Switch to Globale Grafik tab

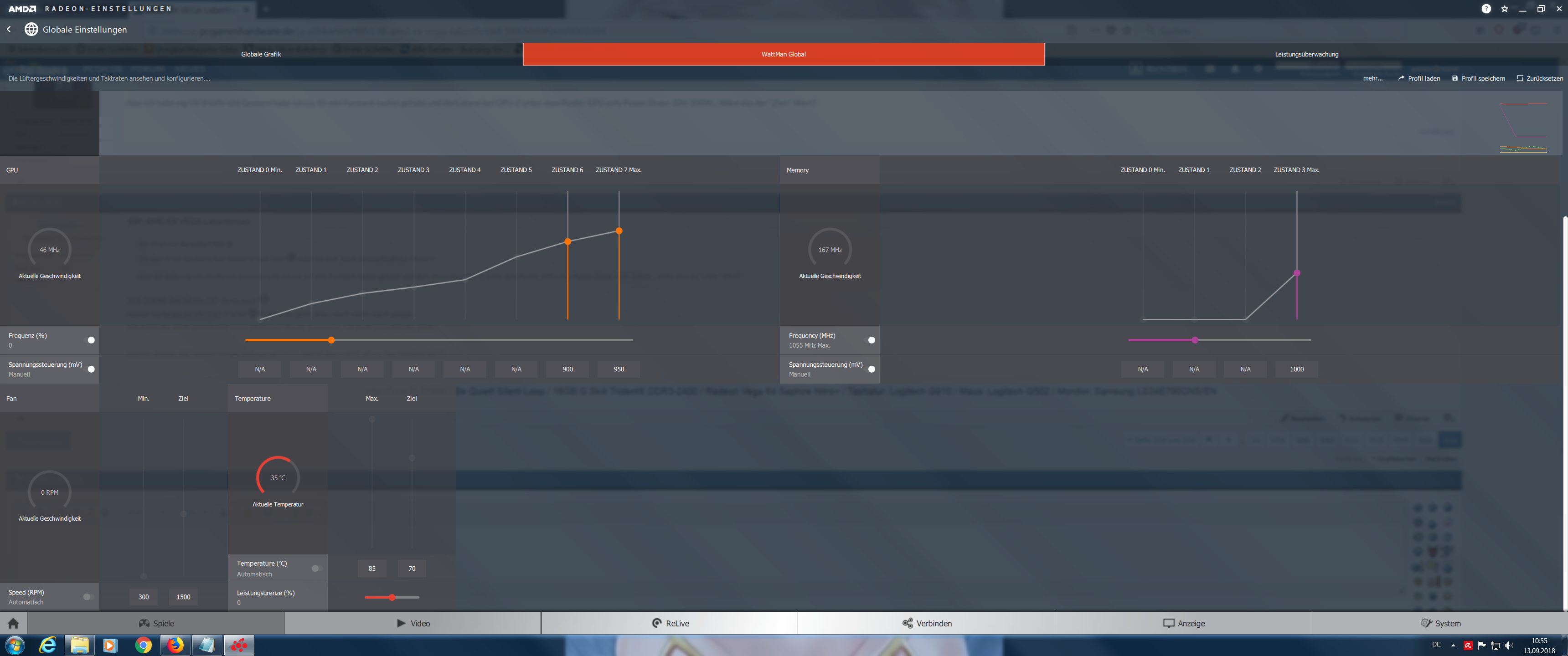261,54
